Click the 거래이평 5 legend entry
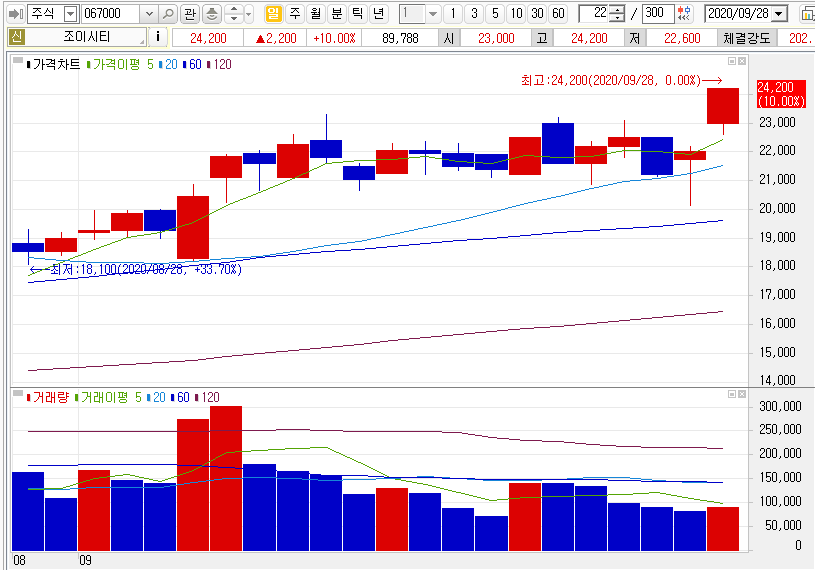 [x=108, y=397]
